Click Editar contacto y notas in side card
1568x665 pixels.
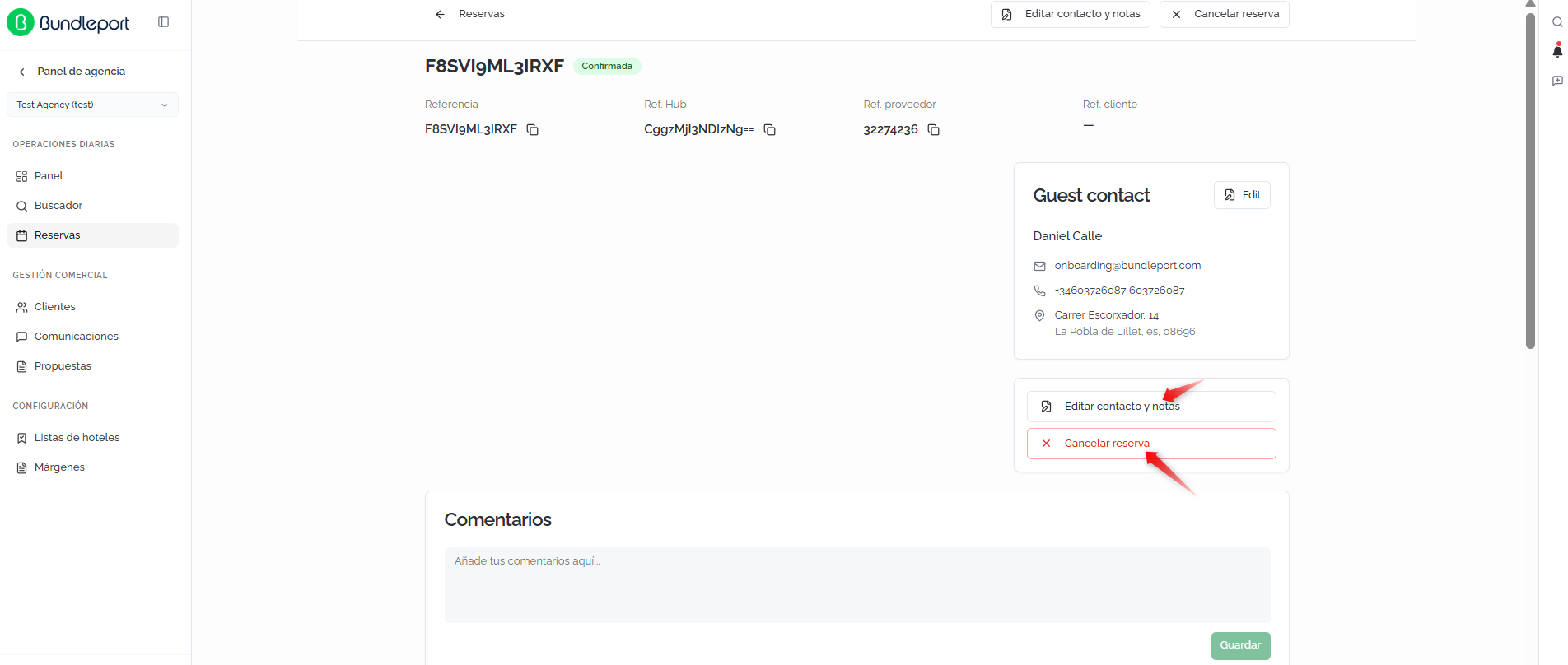tap(1151, 407)
